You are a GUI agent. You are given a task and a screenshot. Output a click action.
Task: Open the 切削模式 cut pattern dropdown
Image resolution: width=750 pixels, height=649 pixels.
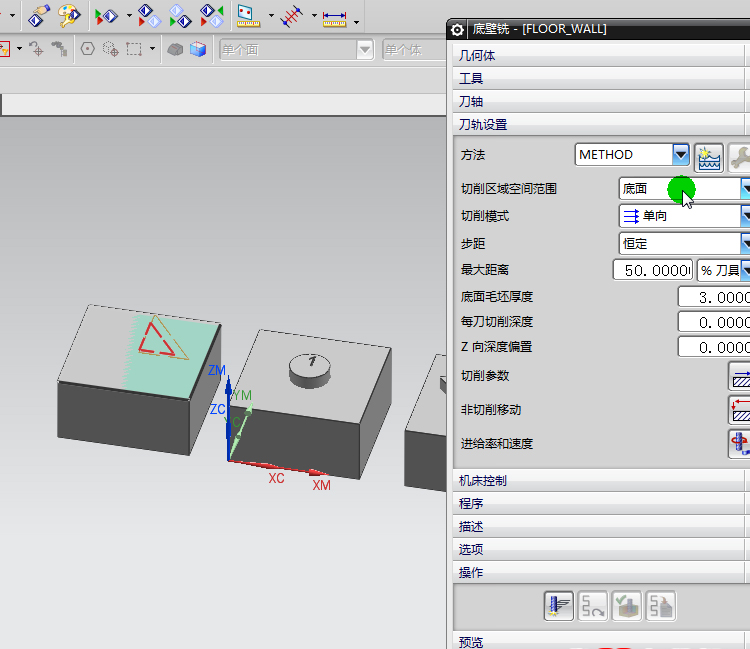(x=745, y=216)
